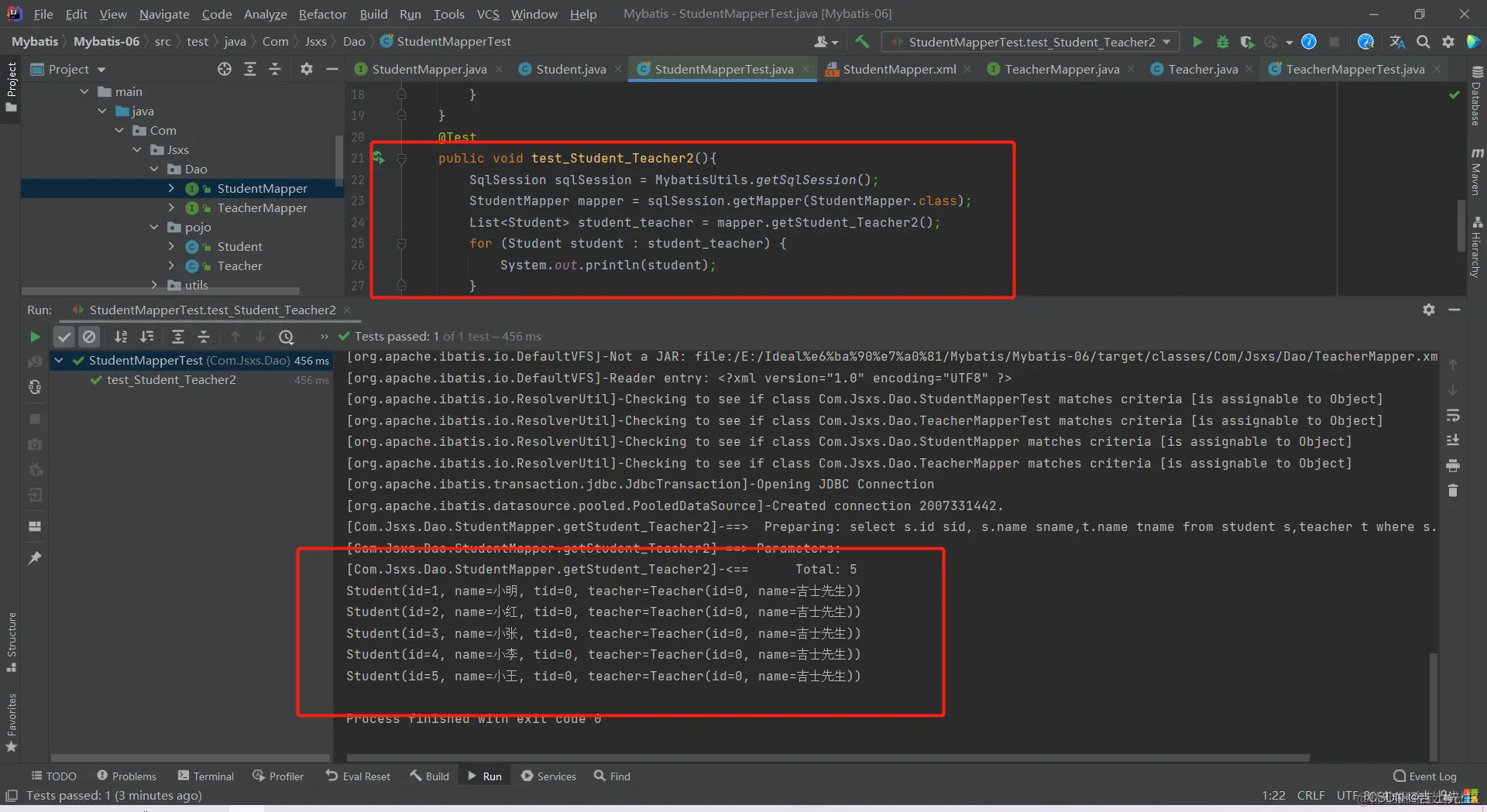
Task: Open the Database side panel
Action: 1476,96
